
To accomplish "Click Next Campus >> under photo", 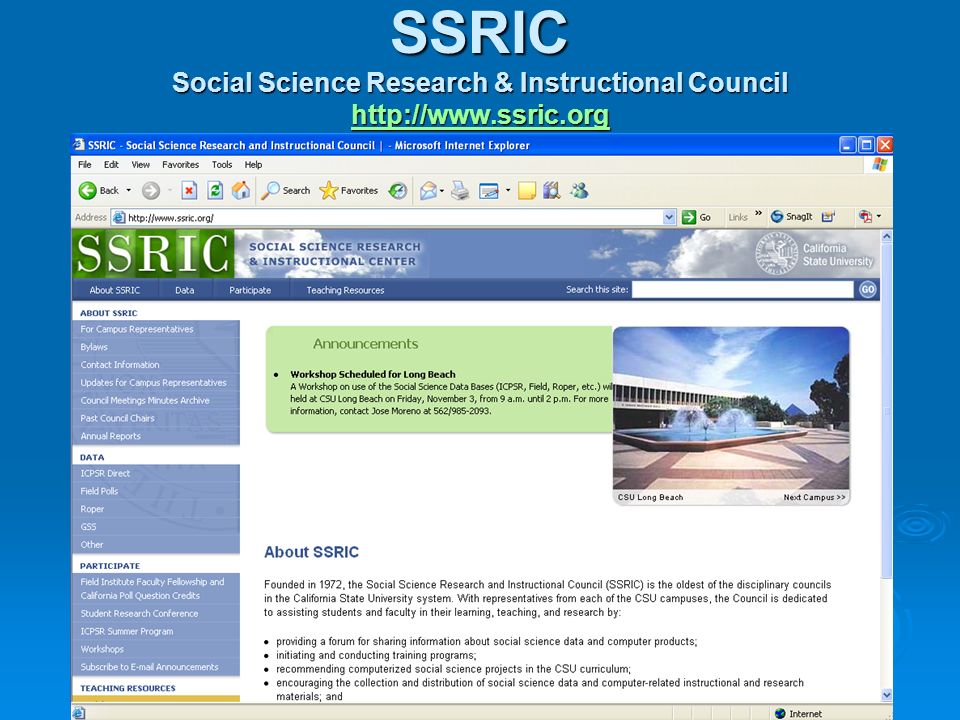I will click(814, 497).
